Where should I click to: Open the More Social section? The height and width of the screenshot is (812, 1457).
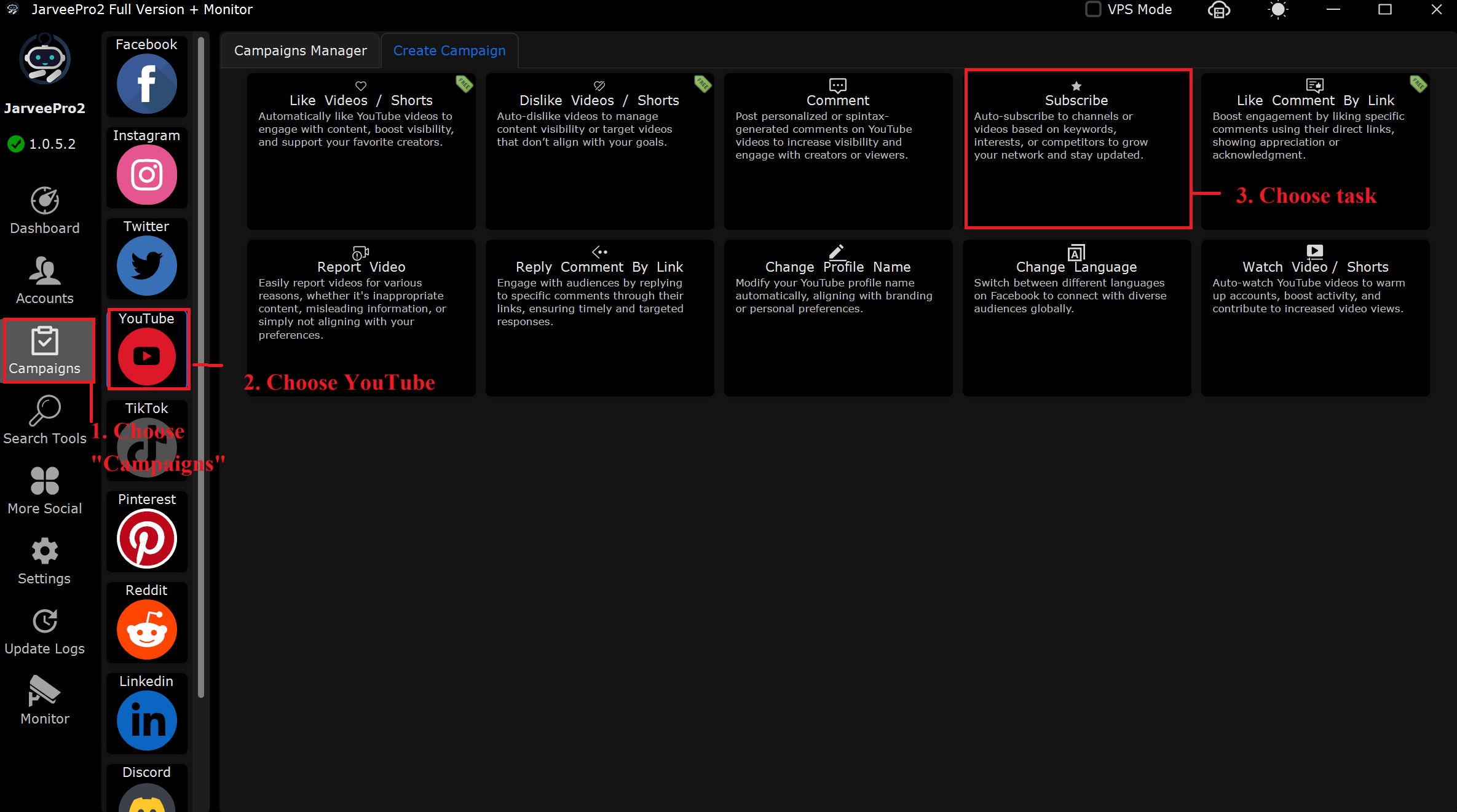click(45, 491)
